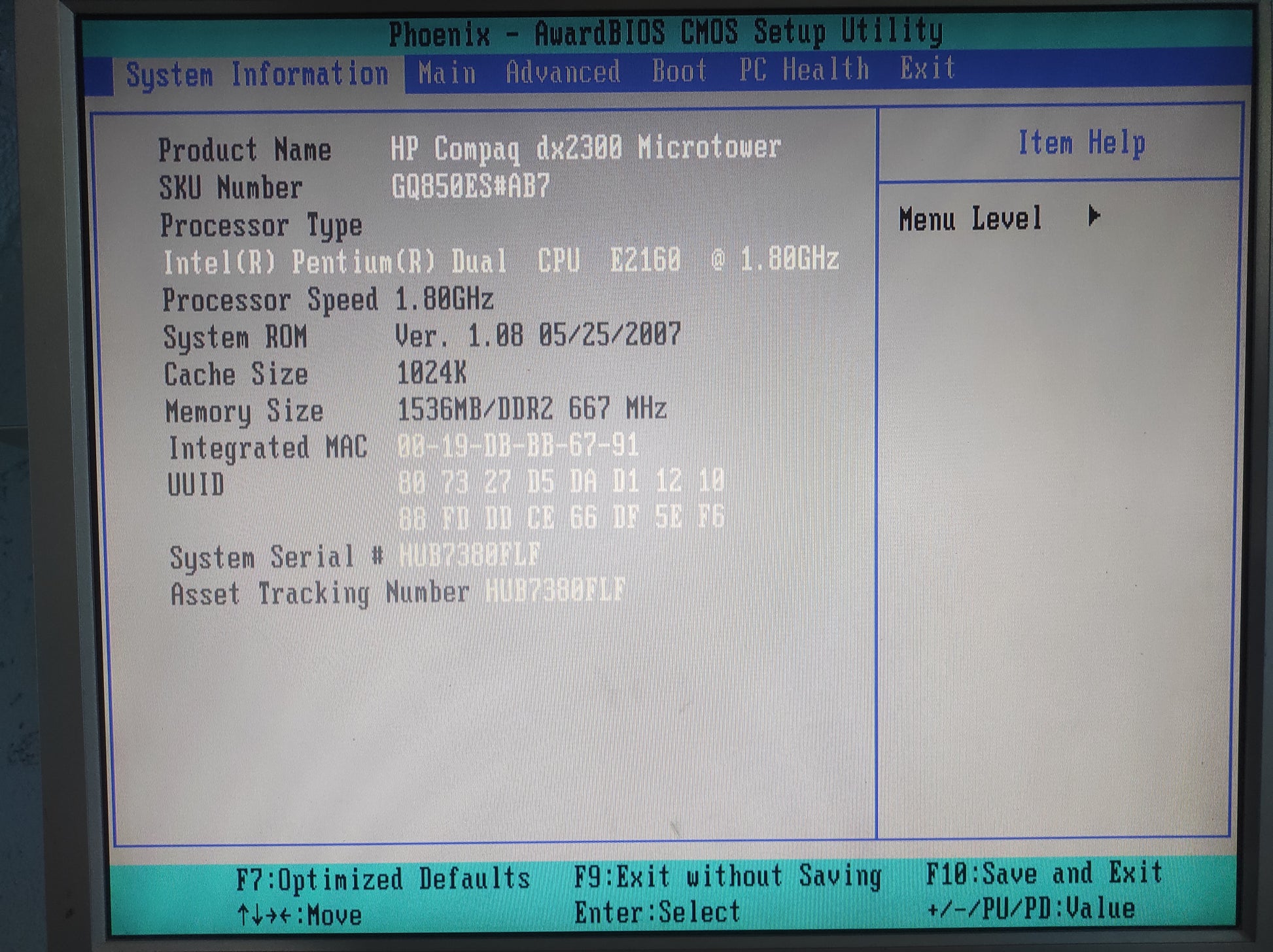Switch to the Advanced tab

(563, 71)
